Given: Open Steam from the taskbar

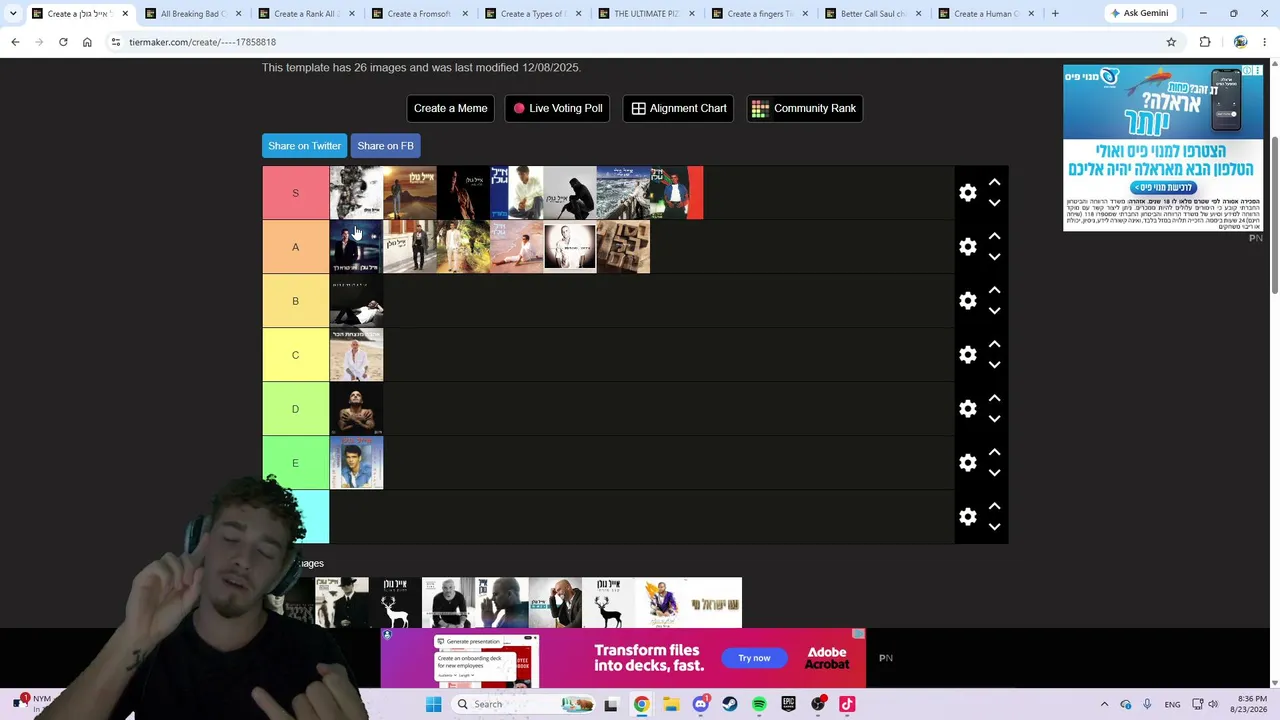Looking at the screenshot, I should (730, 704).
